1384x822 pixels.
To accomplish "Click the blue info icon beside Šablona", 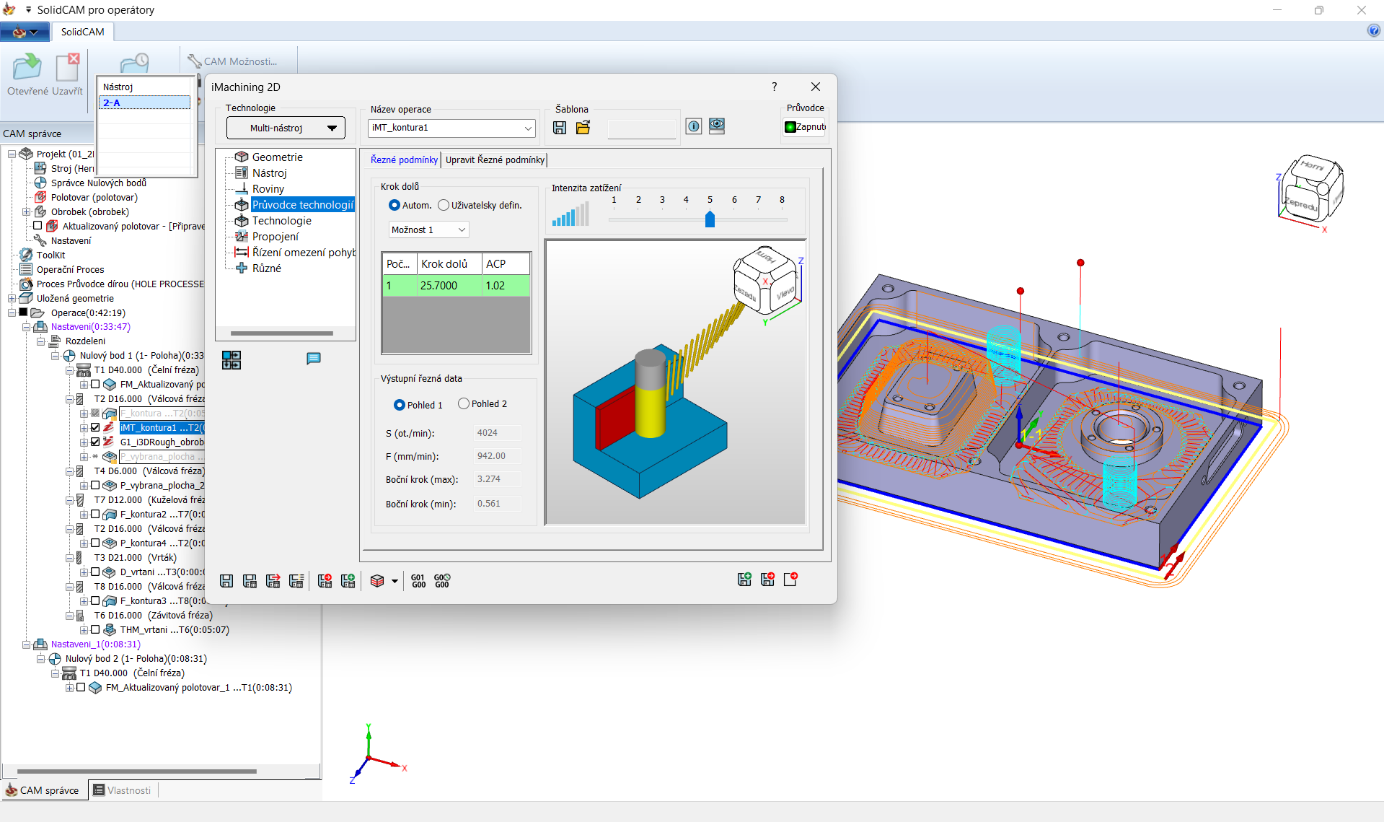I will tap(694, 126).
